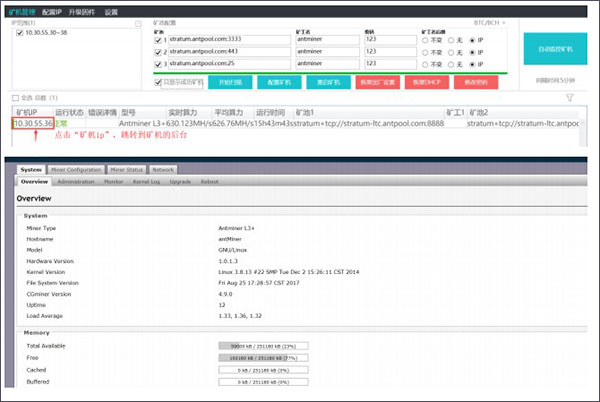The width and height of the screenshot is (600, 402).
Task: Uncheck pool 1 stratum.antpool.com:3333 checkbox
Action: (x=158, y=40)
